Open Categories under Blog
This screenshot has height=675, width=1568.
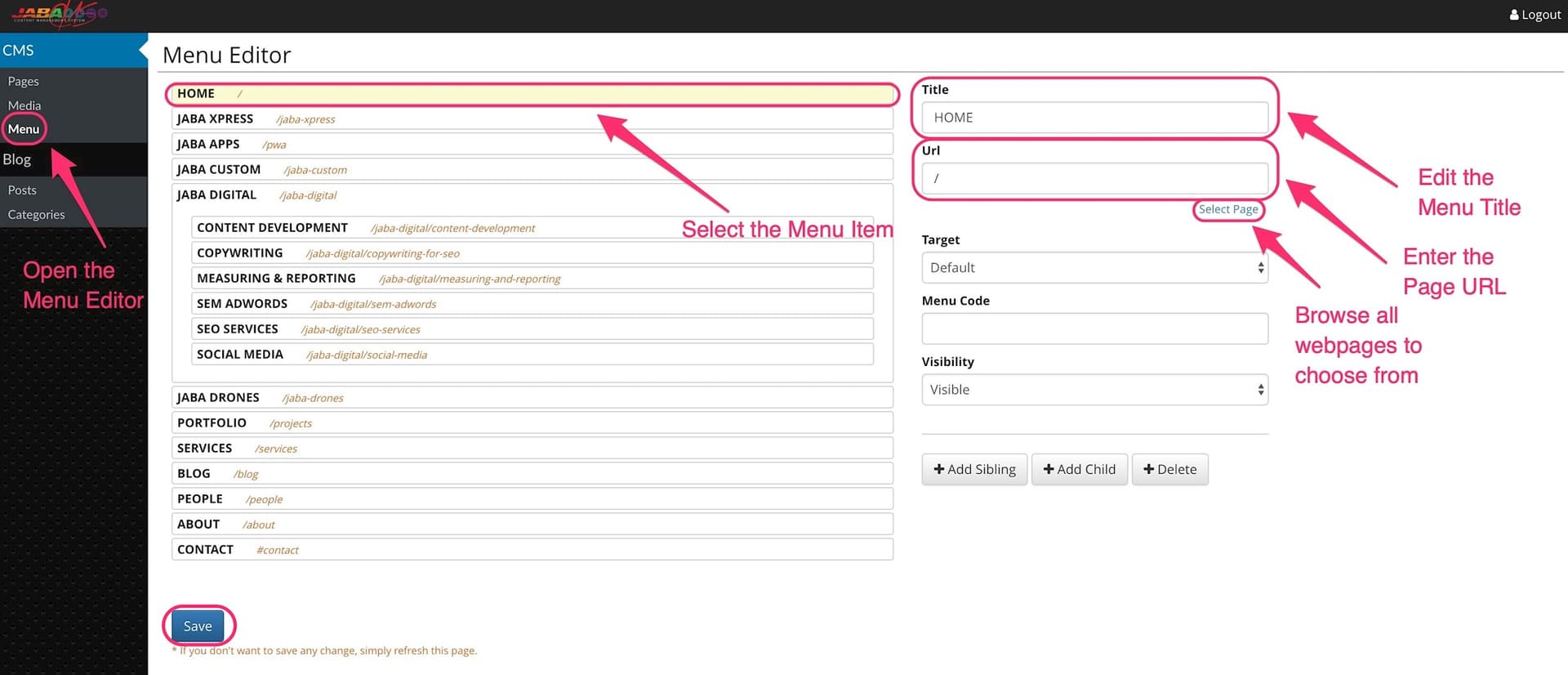coord(36,214)
